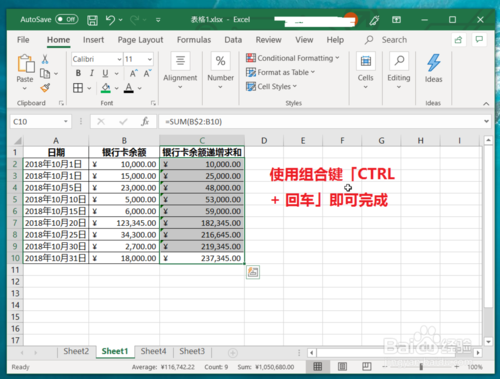Switch to the View tab
Viewport: 500px width, 379px height.
click(304, 40)
